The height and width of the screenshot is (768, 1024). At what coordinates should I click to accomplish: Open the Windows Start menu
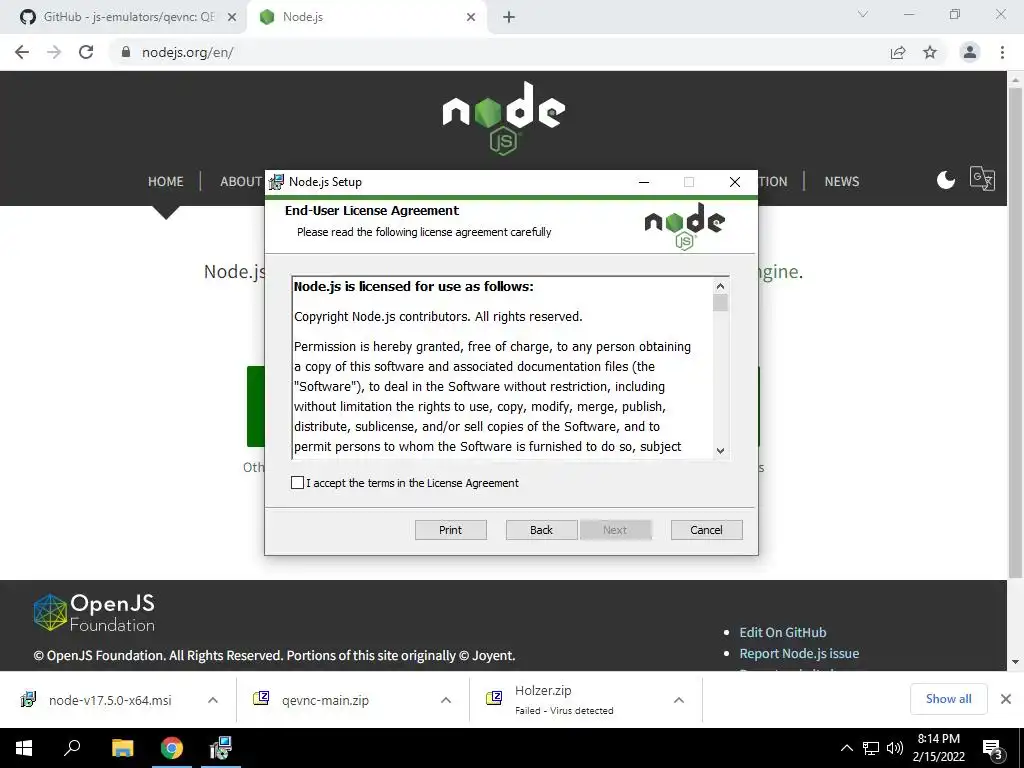point(24,748)
